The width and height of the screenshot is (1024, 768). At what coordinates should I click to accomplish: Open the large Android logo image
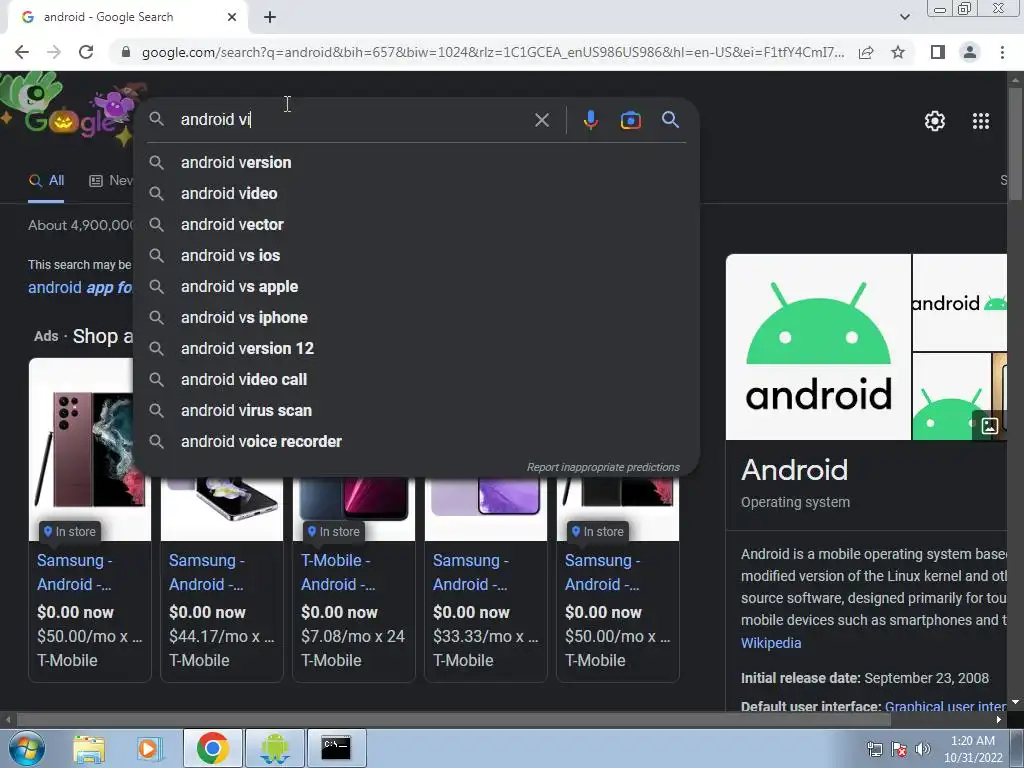(x=818, y=347)
